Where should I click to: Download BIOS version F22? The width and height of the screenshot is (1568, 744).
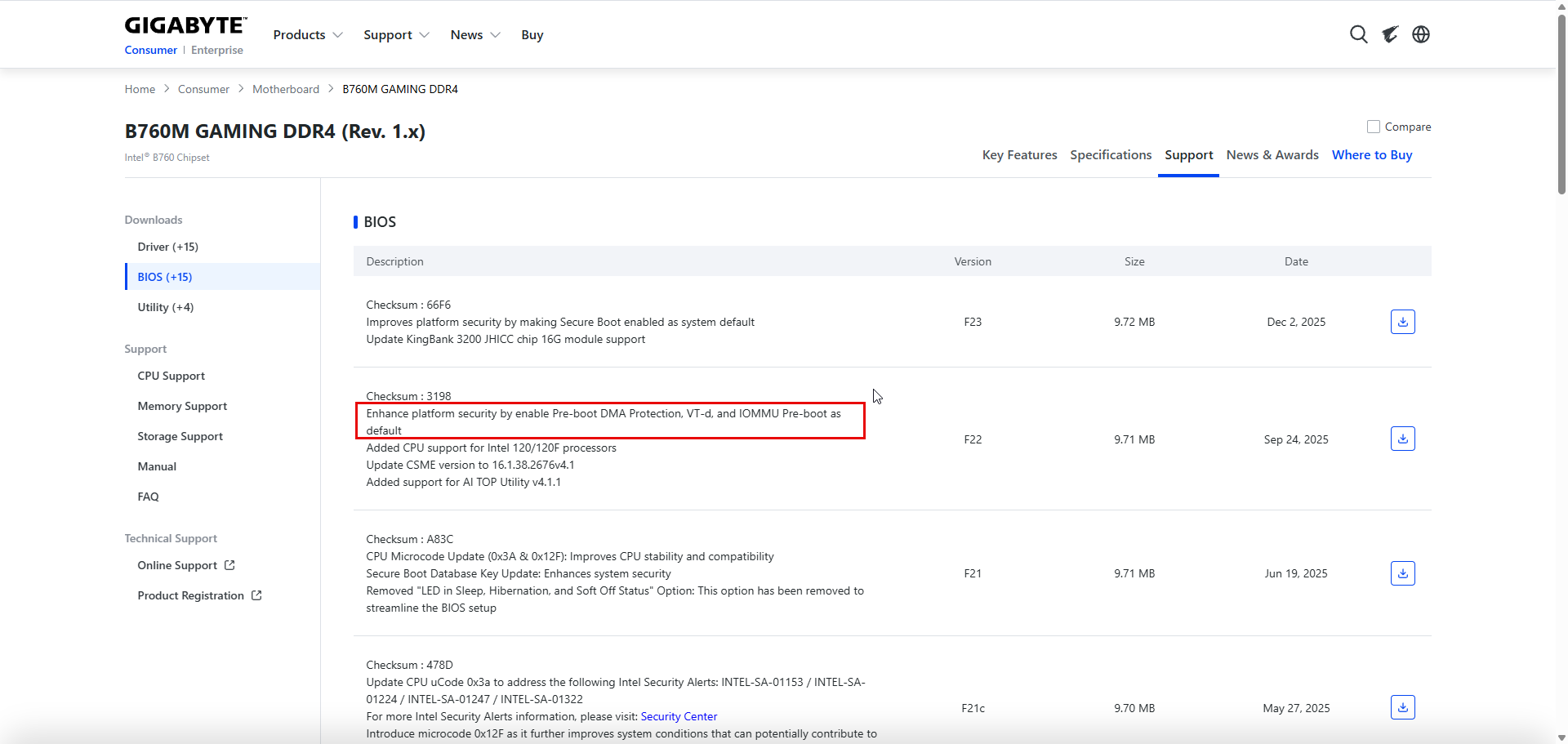pyautogui.click(x=1402, y=439)
